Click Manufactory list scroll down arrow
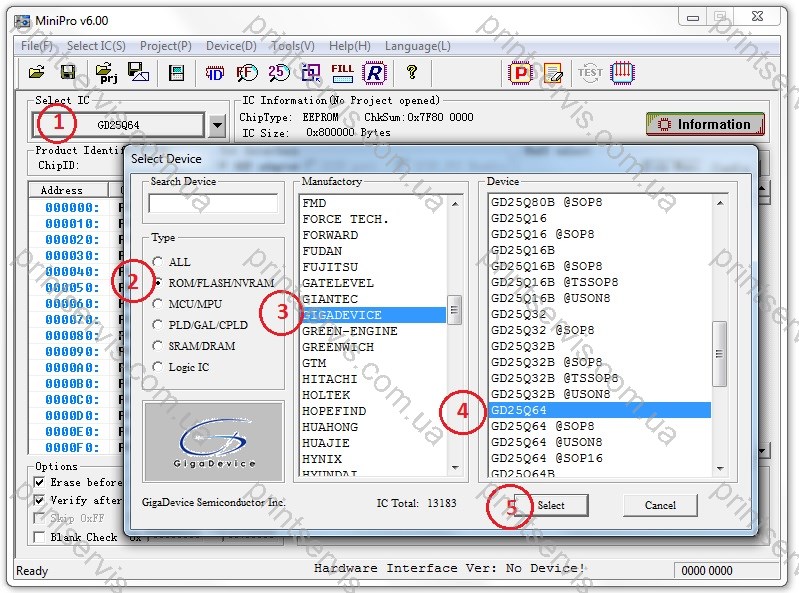The height and width of the screenshot is (593, 799). (x=455, y=467)
